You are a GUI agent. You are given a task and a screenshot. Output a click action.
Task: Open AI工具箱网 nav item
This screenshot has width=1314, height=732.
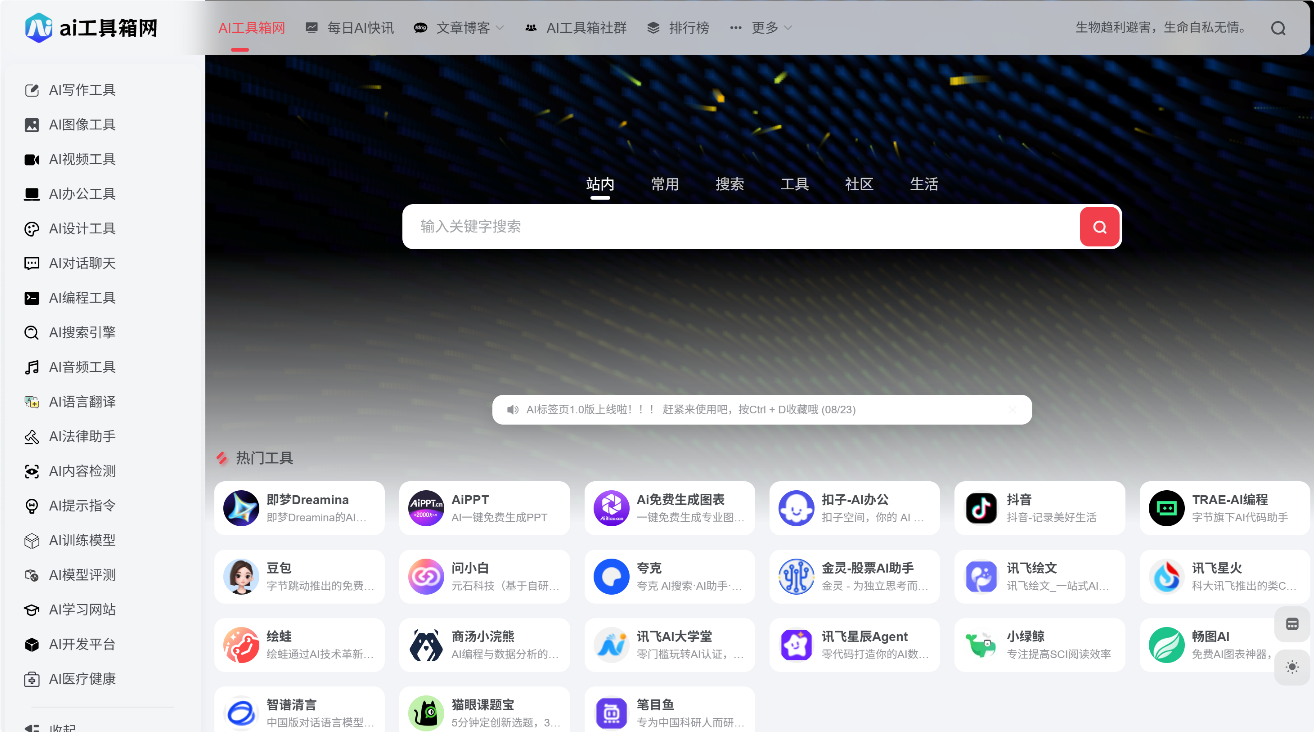[x=252, y=28]
